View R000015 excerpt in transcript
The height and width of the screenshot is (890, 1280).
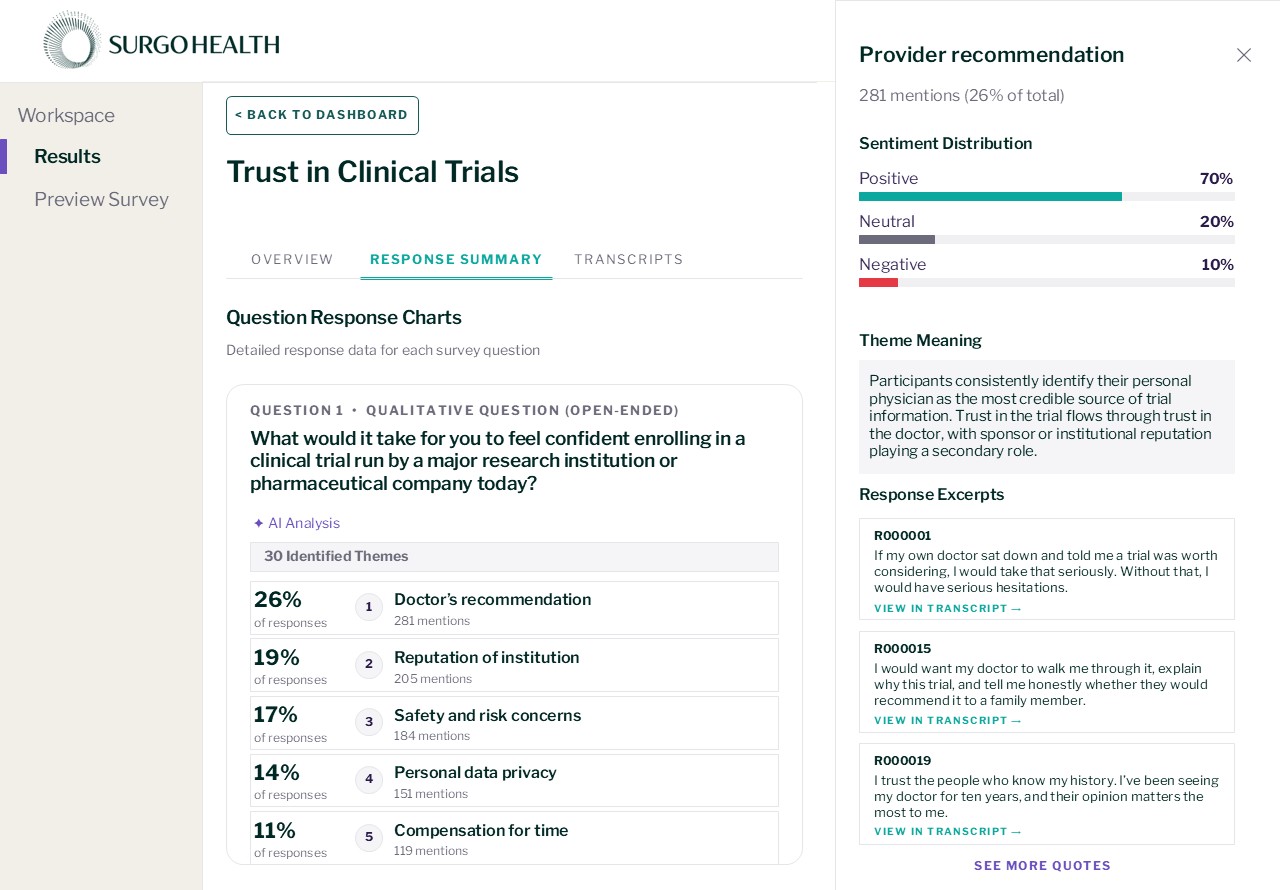point(948,720)
